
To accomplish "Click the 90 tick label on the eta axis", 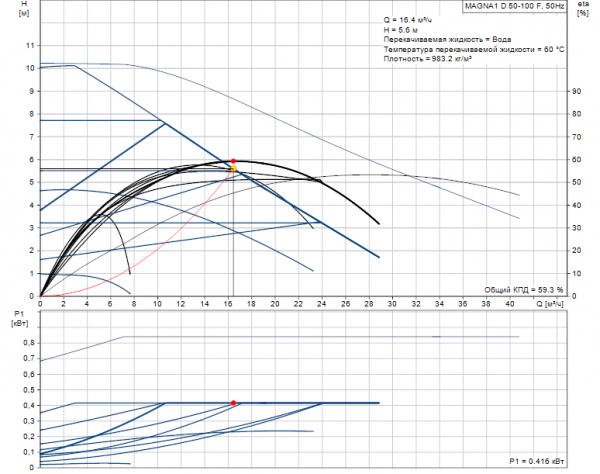I will (x=576, y=91).
